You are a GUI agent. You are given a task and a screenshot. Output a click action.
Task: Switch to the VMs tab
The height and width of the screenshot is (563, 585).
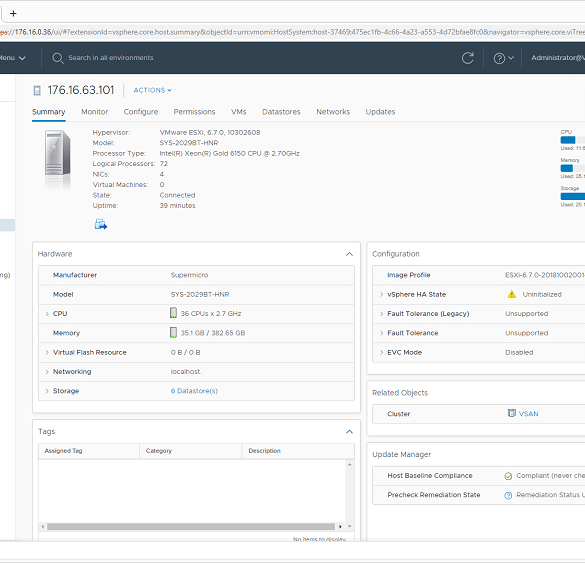pos(239,112)
